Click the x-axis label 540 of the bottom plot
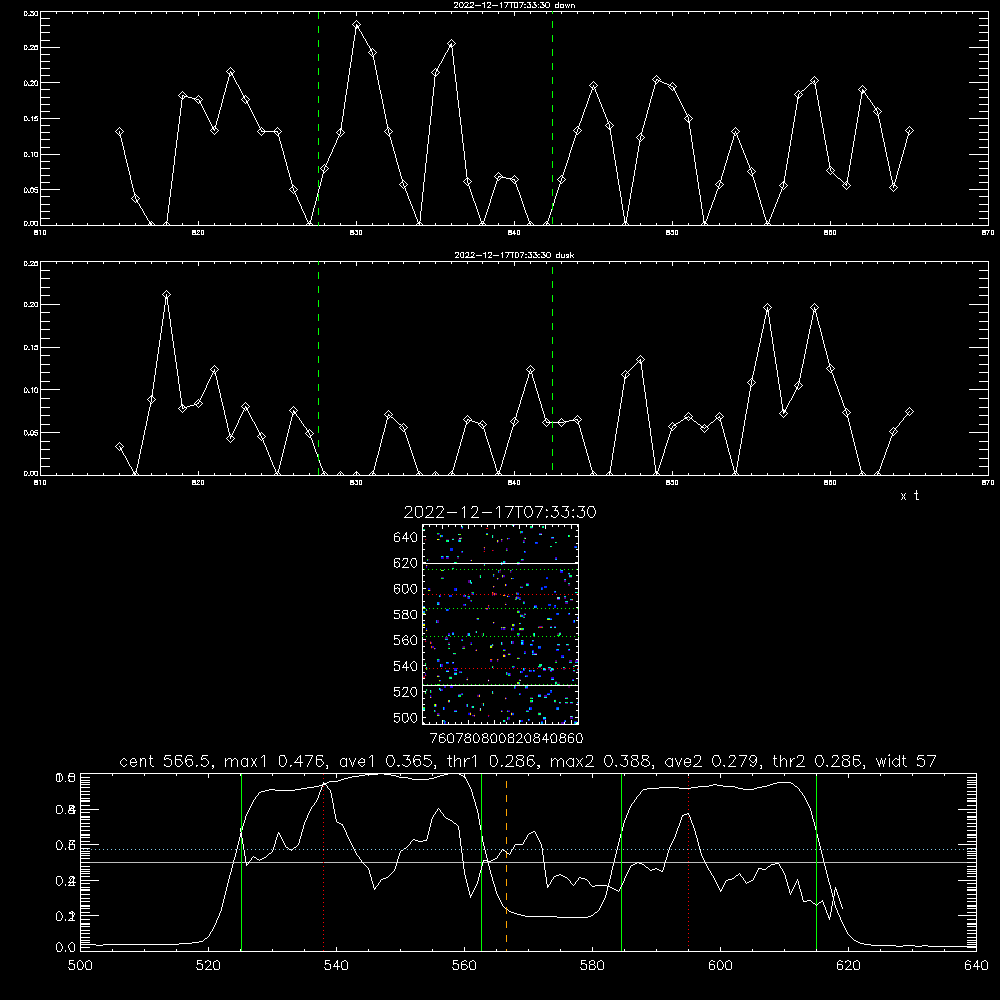The height and width of the screenshot is (1000, 1000). coord(336,966)
